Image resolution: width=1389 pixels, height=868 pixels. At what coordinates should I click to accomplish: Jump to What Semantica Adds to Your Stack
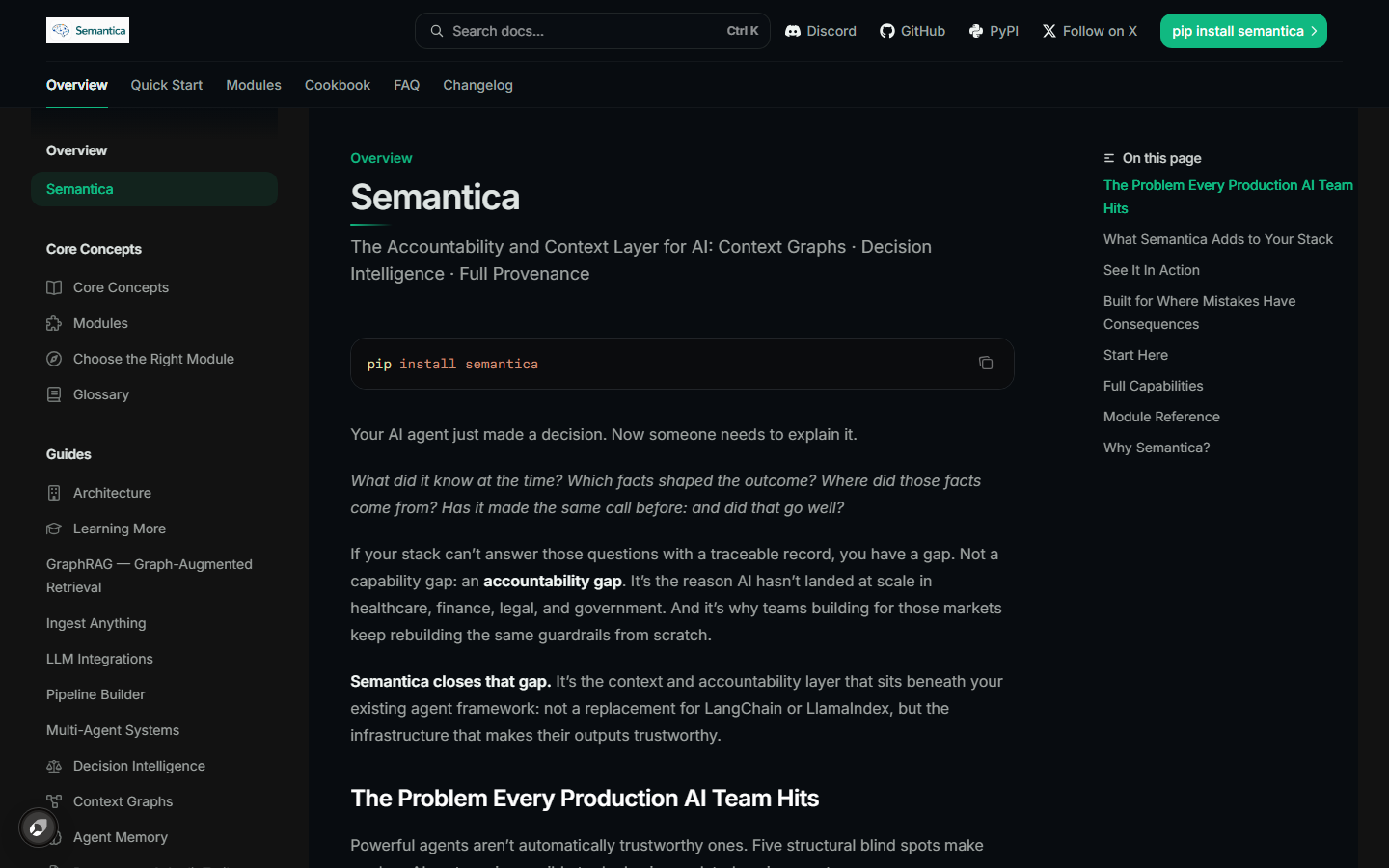[1218, 239]
